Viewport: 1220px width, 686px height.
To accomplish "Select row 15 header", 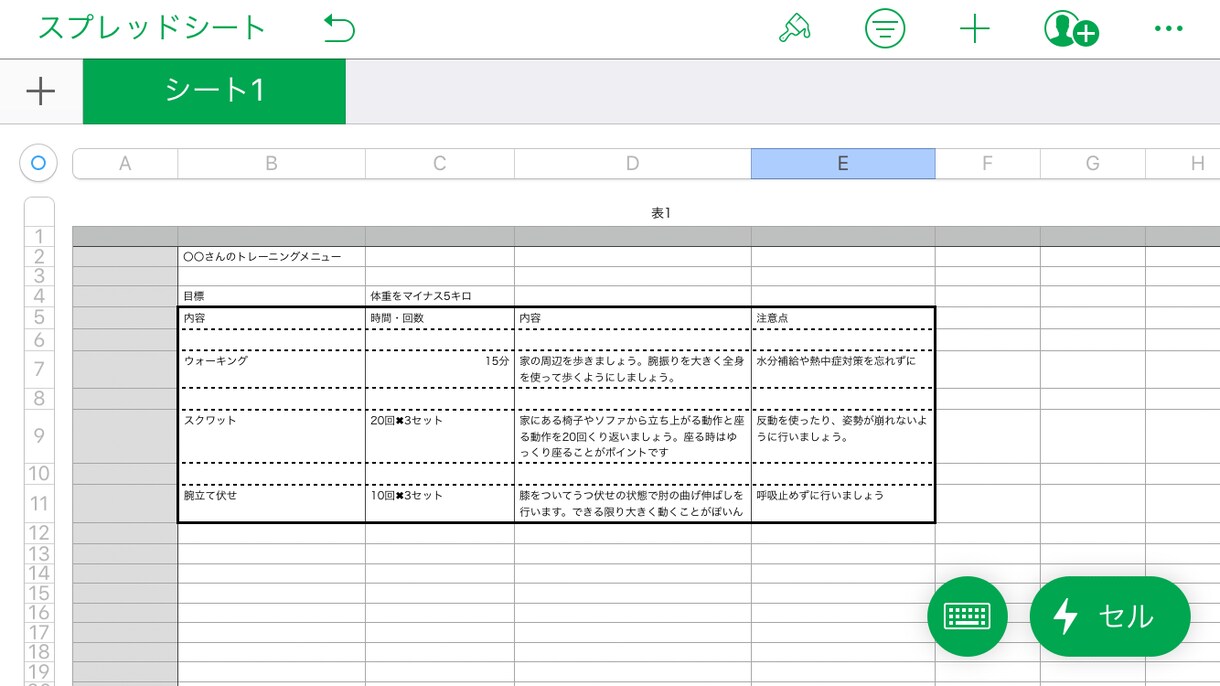I will tap(39, 593).
